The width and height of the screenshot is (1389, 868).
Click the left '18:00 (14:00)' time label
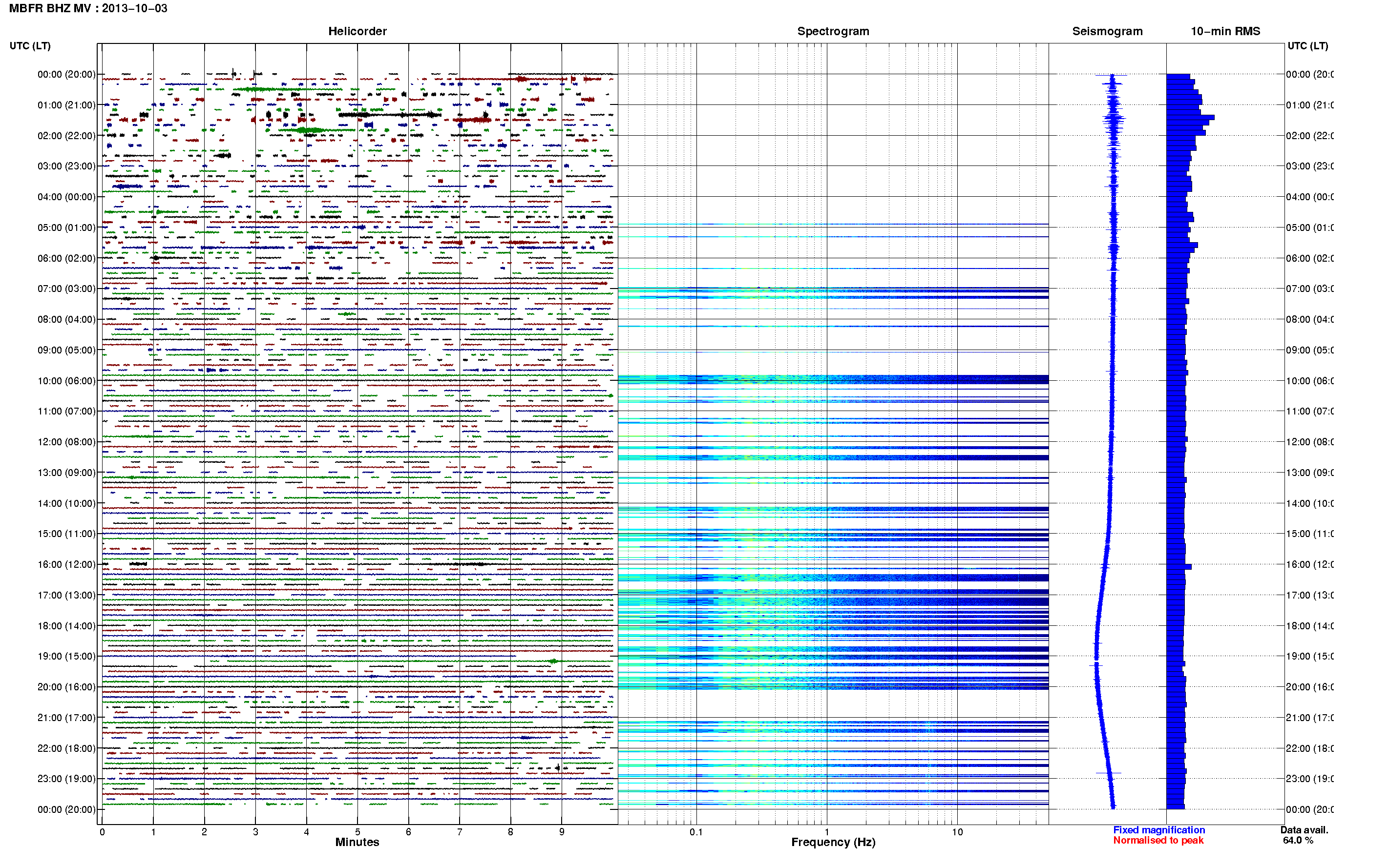click(66, 626)
